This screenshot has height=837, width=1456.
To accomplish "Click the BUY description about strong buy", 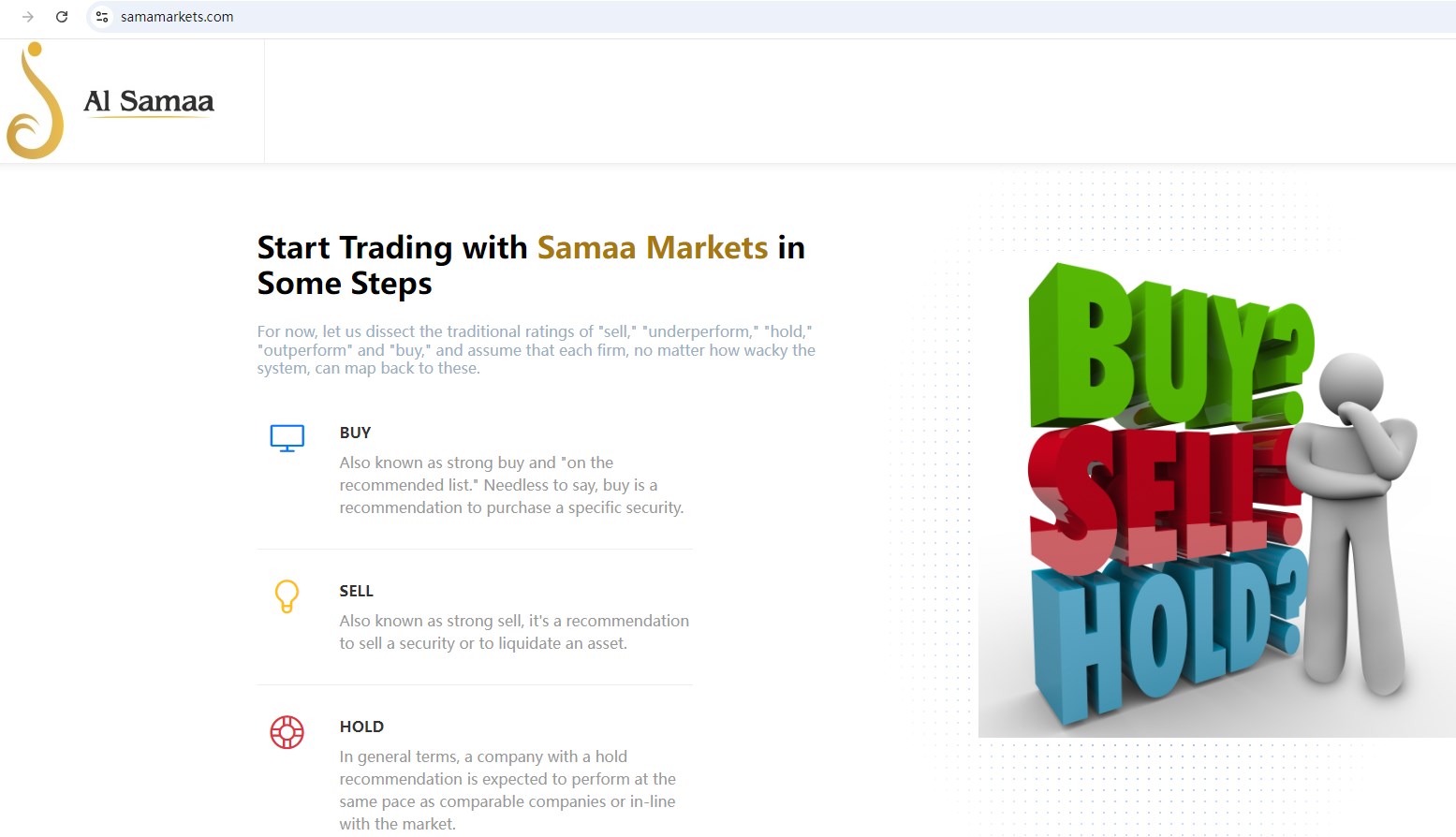I will (511, 485).
